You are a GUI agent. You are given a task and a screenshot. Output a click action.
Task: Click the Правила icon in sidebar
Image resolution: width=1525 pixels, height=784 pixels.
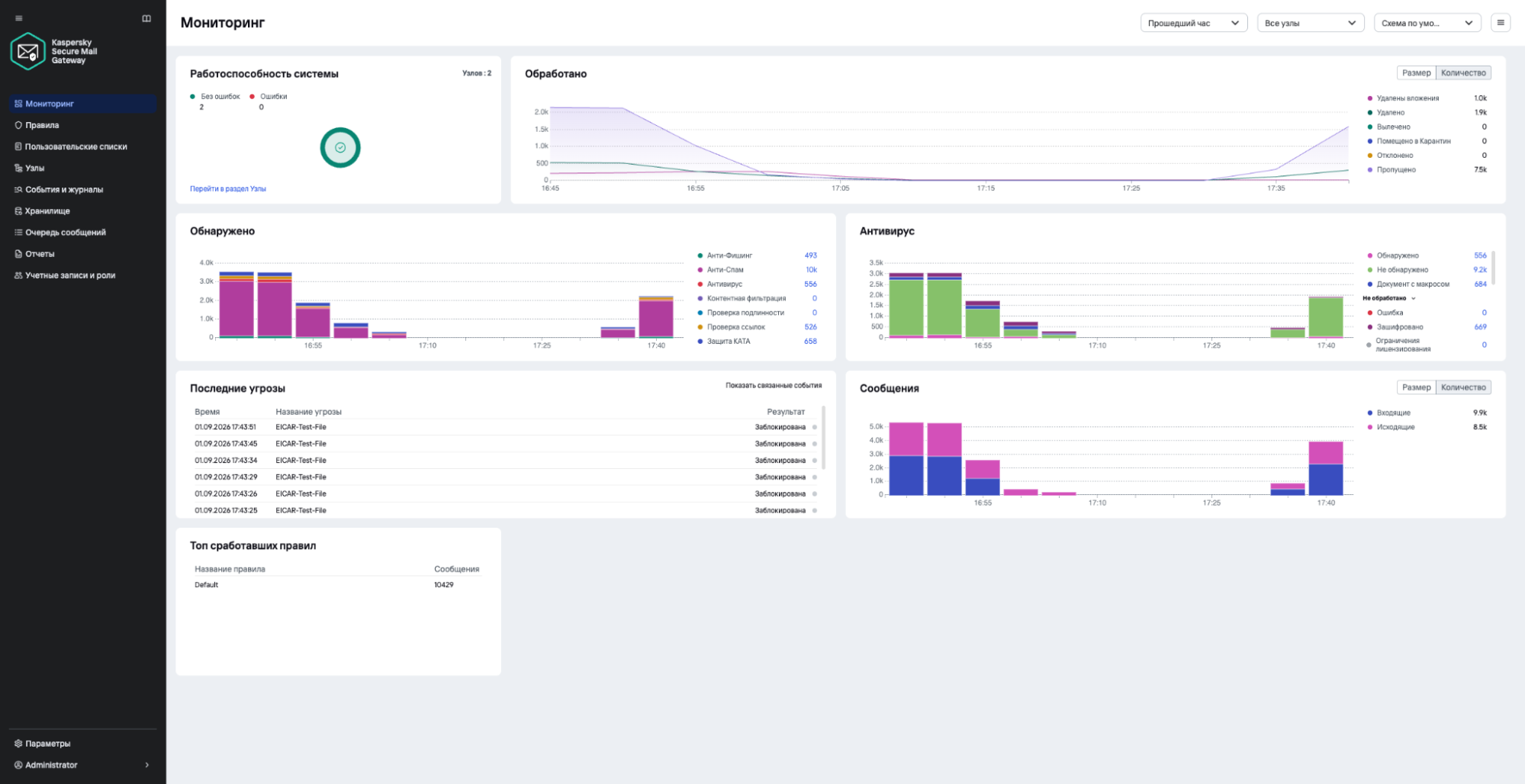(18, 125)
